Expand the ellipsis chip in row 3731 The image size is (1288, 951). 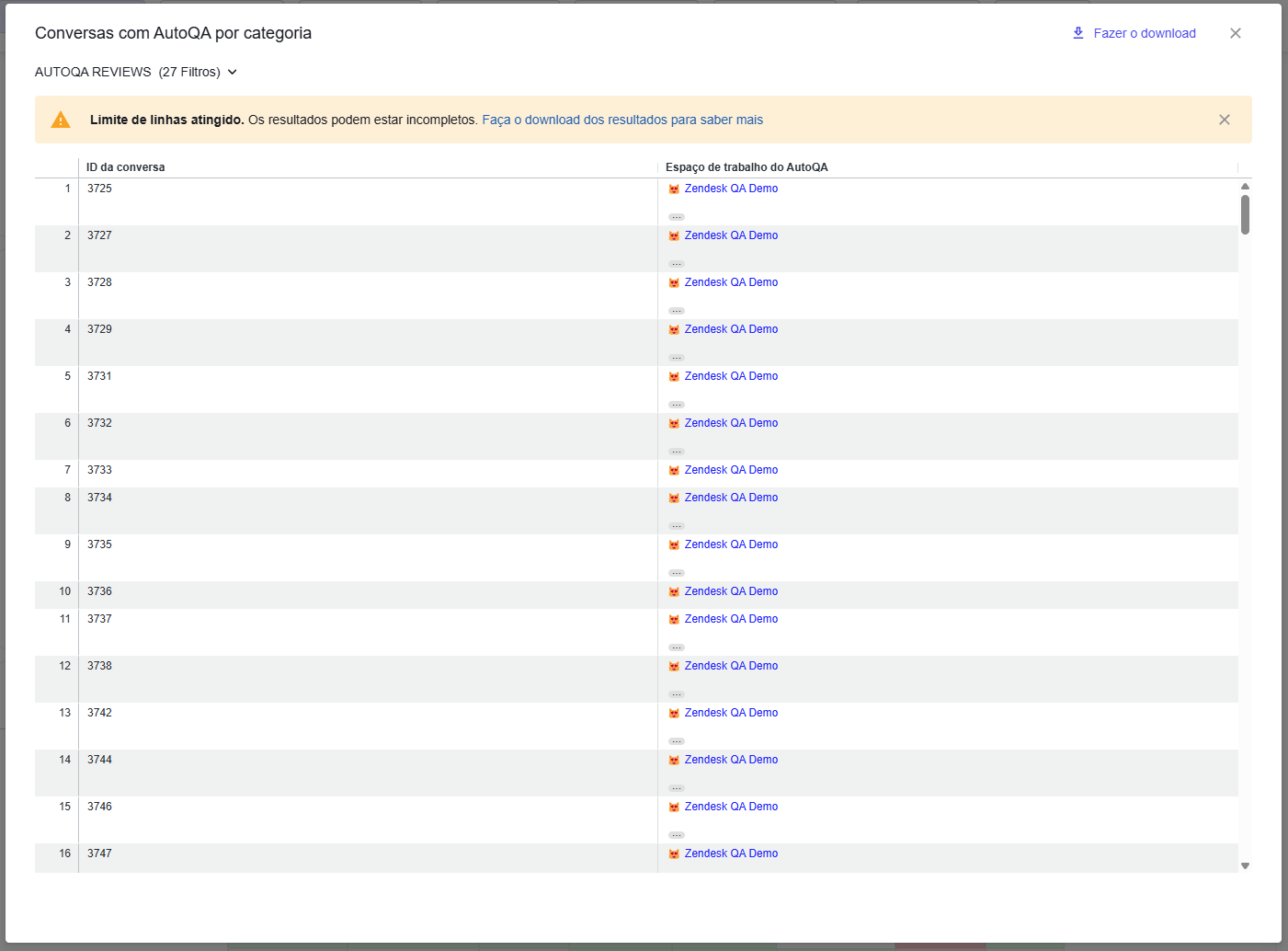pyautogui.click(x=677, y=405)
